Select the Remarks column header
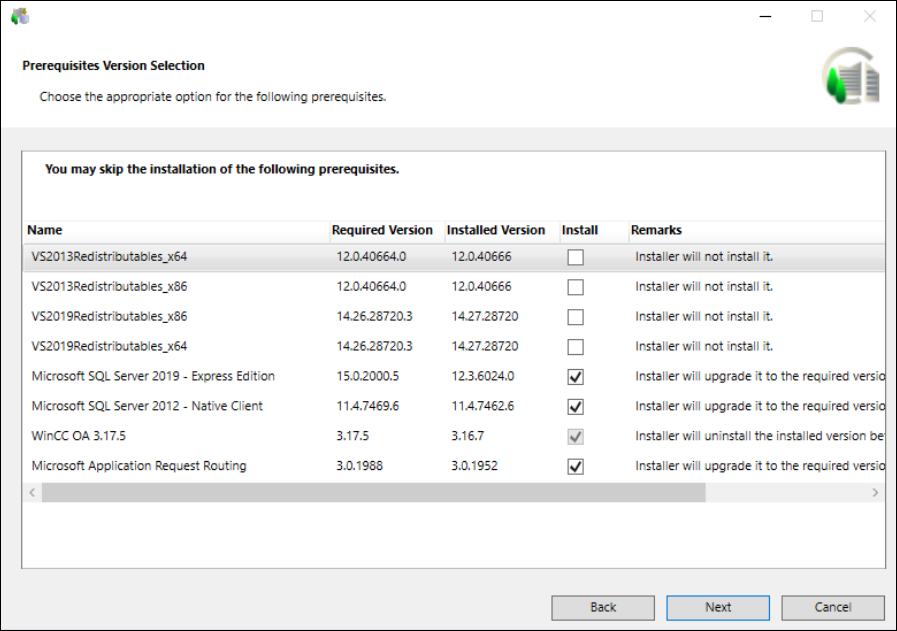Image resolution: width=897 pixels, height=631 pixels. click(x=656, y=230)
